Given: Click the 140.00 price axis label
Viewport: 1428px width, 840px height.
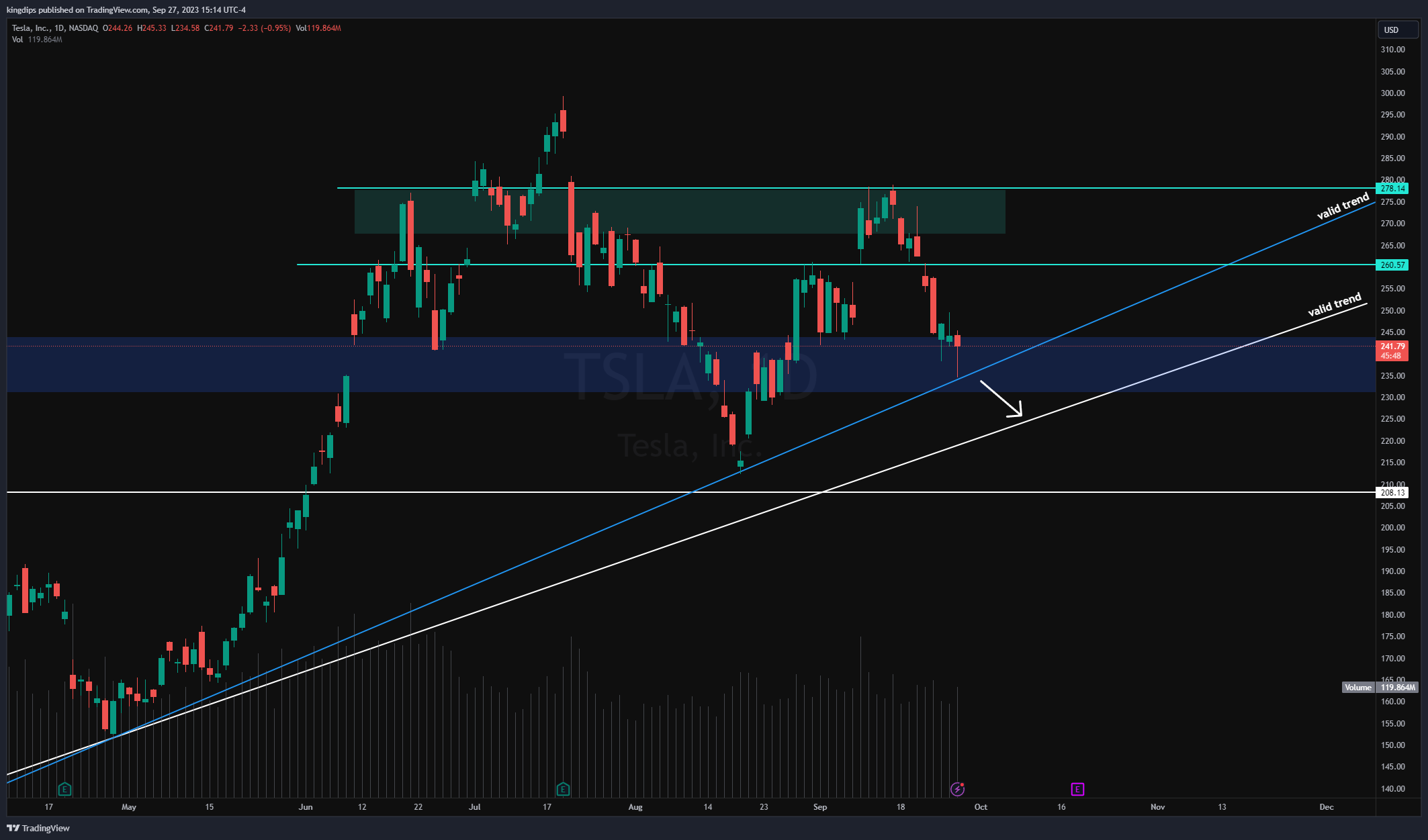Looking at the screenshot, I should click(1392, 789).
